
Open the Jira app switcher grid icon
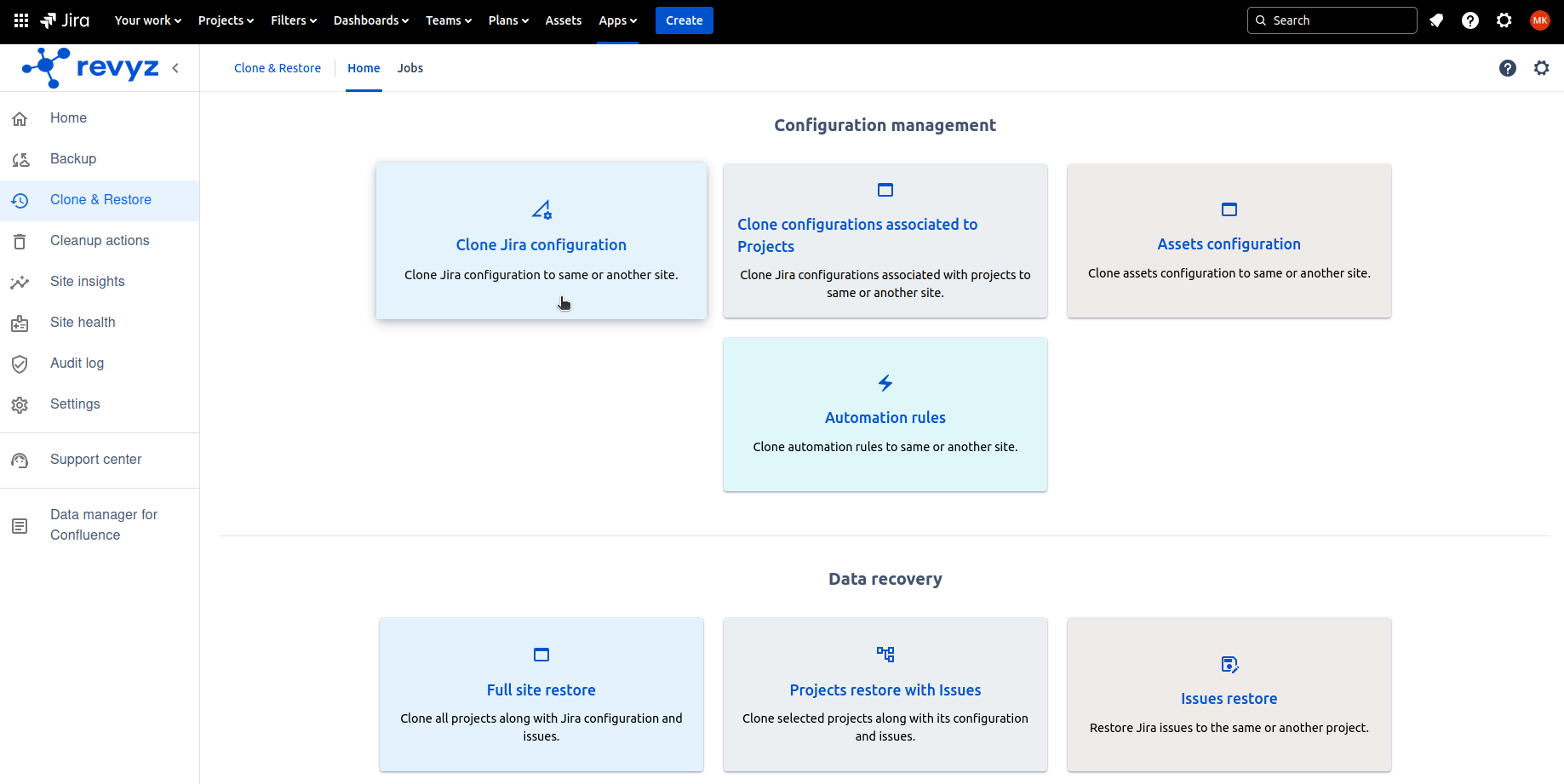21,20
